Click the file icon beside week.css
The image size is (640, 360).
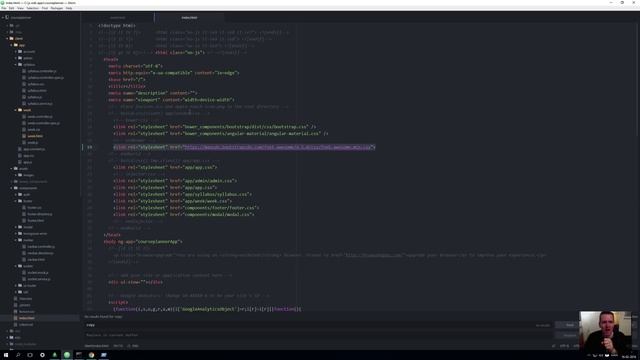tap(24, 129)
